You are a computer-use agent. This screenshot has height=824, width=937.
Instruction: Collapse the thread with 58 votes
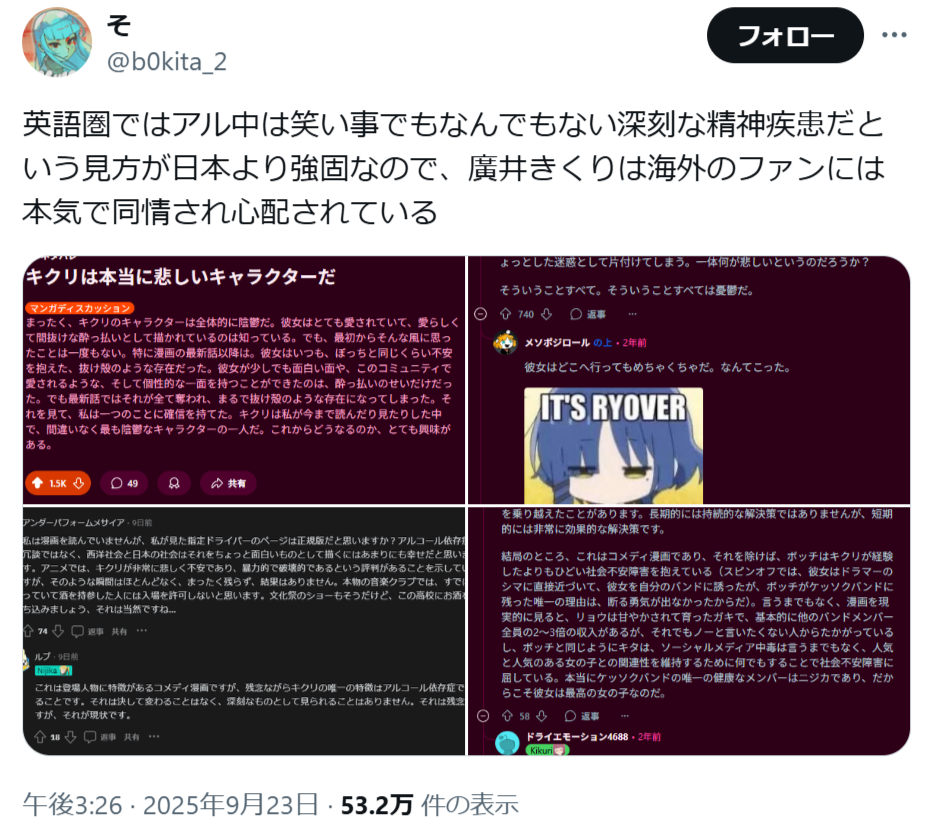(483, 715)
